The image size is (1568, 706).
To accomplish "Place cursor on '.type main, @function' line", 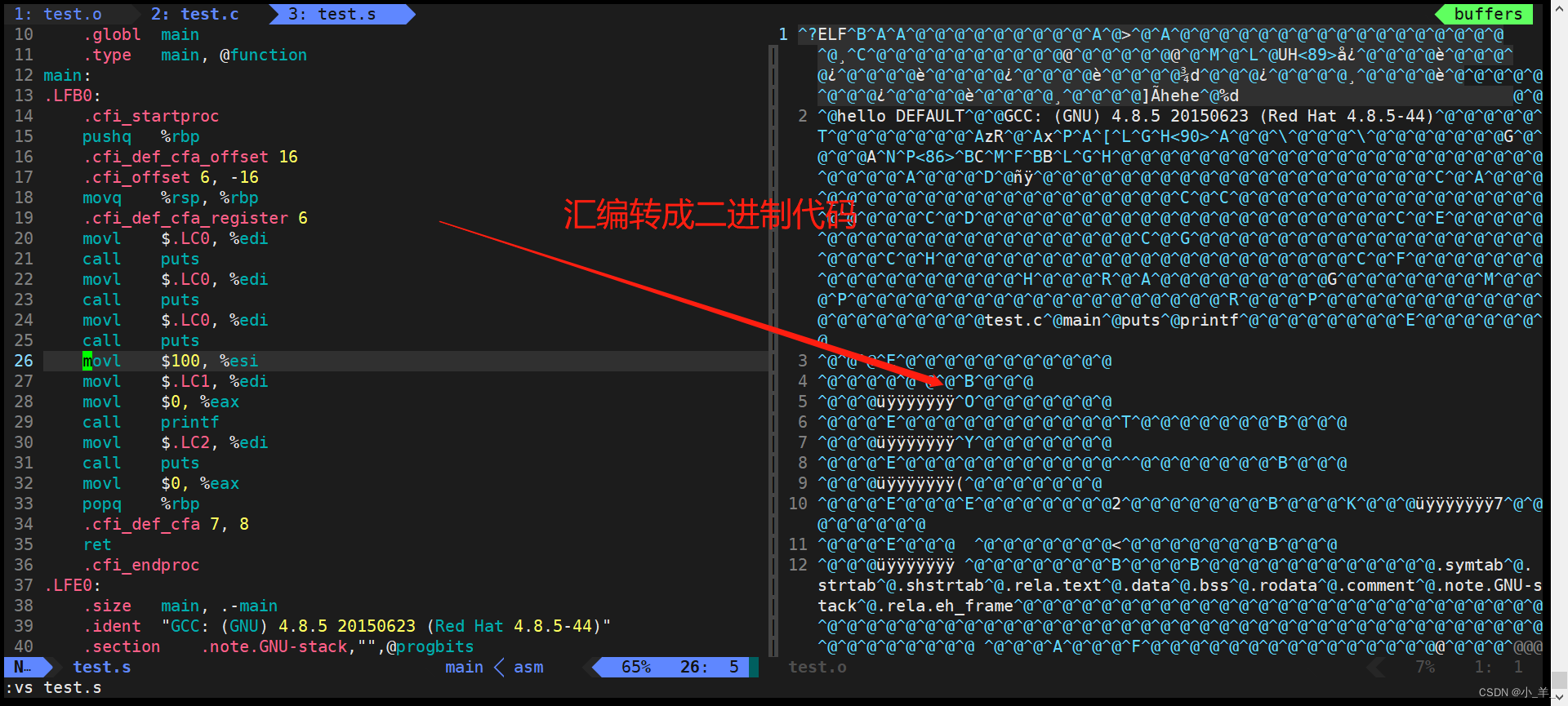I will [x=194, y=55].
